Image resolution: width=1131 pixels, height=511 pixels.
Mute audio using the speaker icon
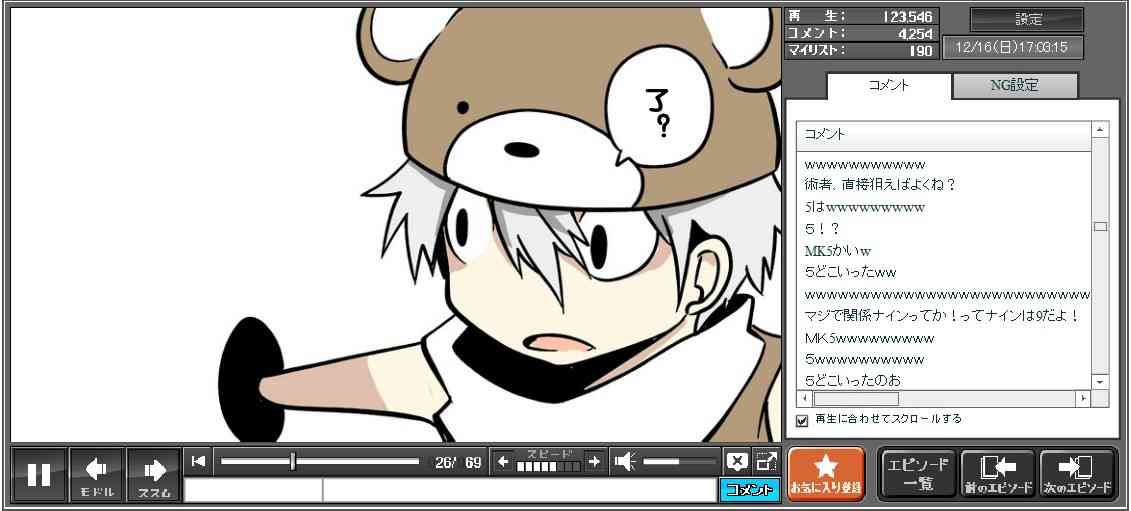(624, 461)
